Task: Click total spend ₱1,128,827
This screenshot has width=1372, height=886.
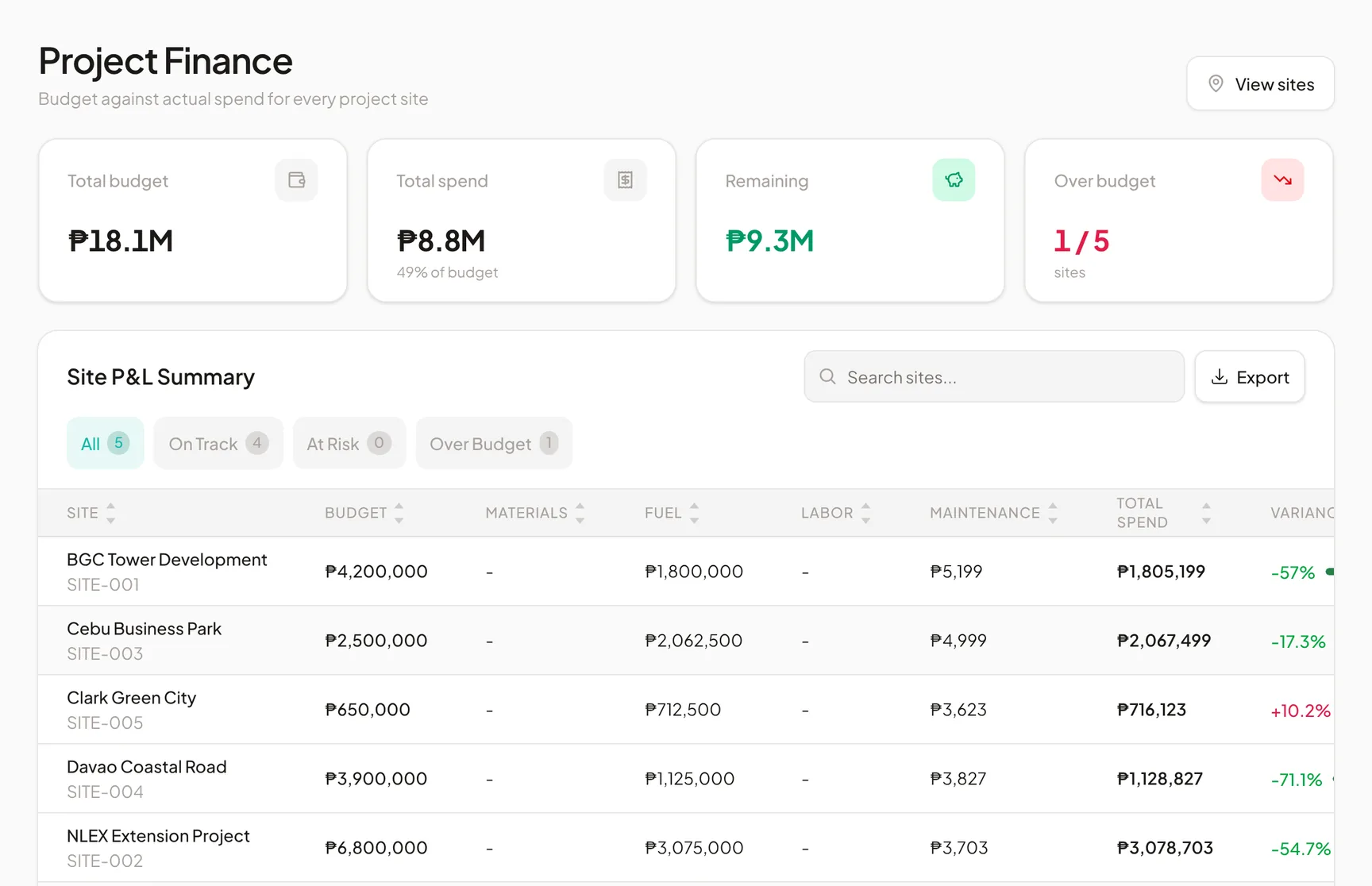Action: click(1160, 779)
